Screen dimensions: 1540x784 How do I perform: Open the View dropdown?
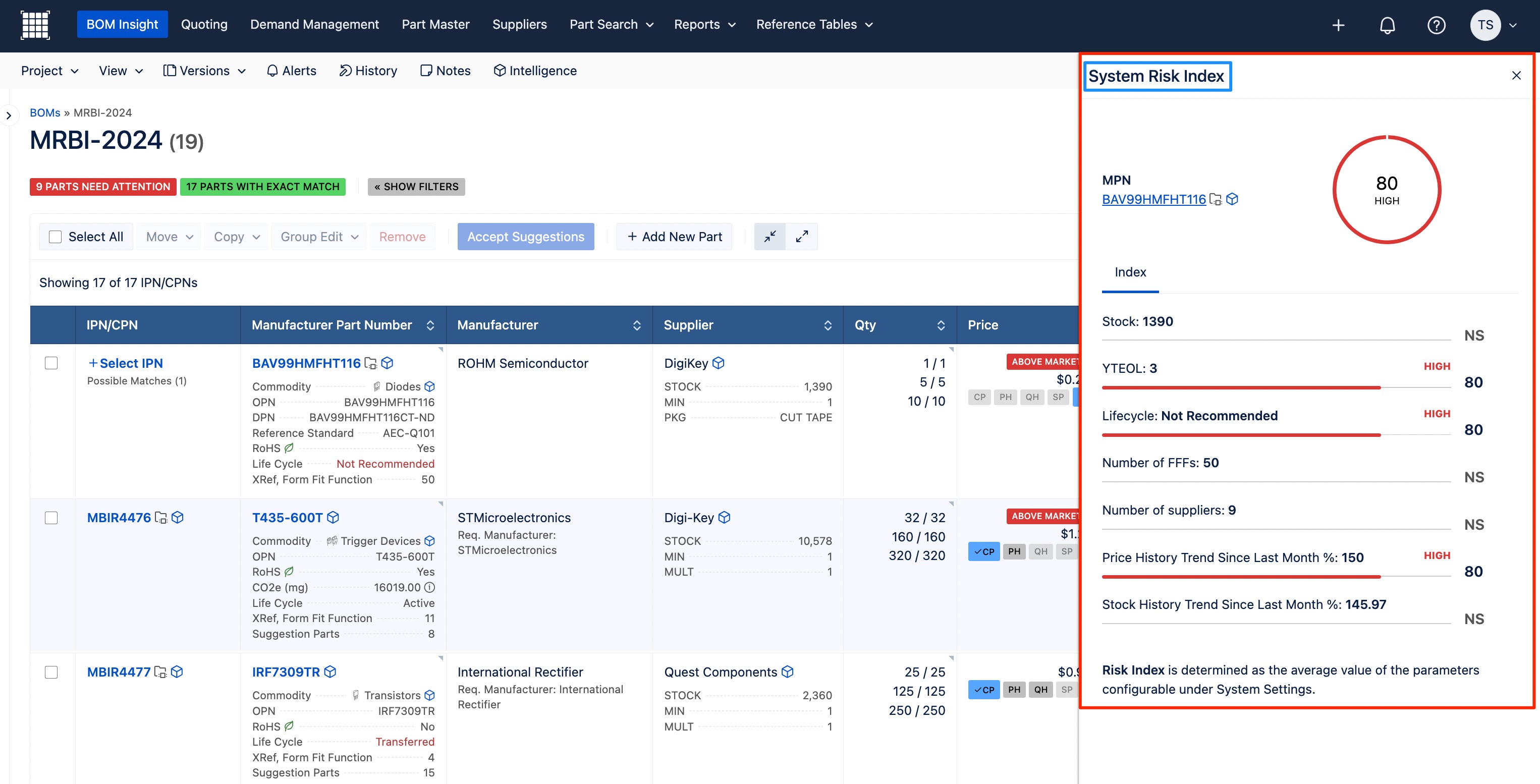[x=121, y=71]
